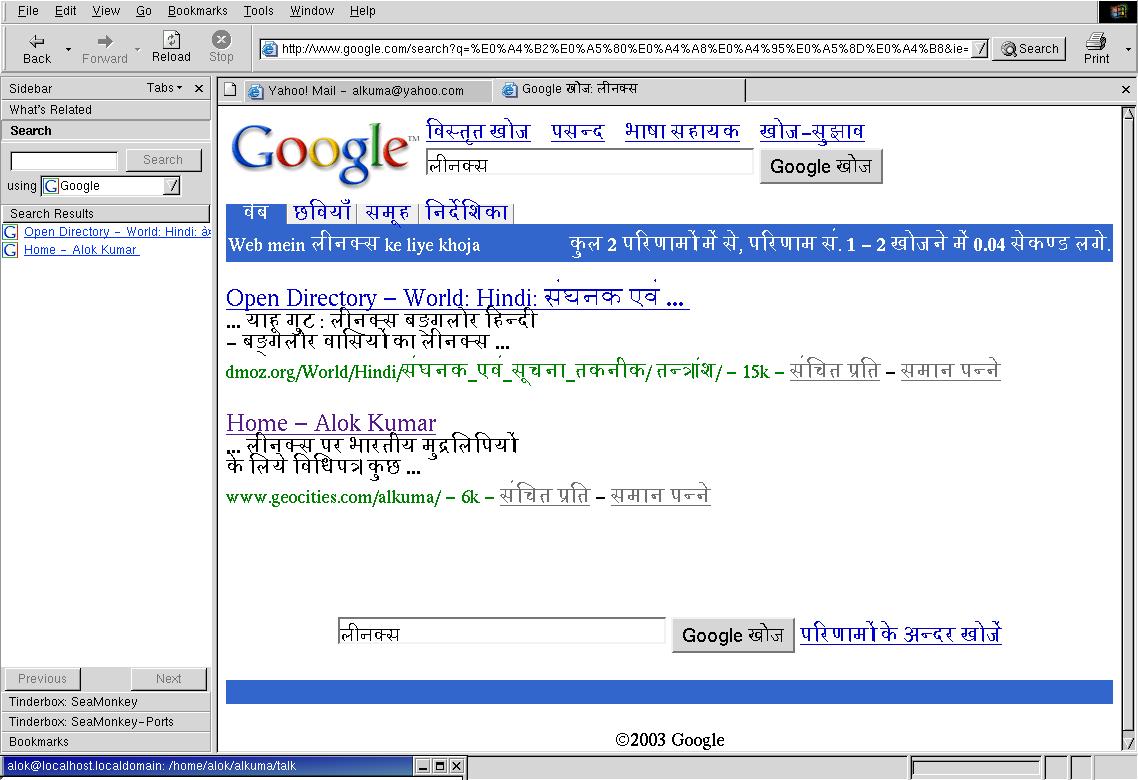Open the Go menu
The height and width of the screenshot is (780, 1138).
144,11
